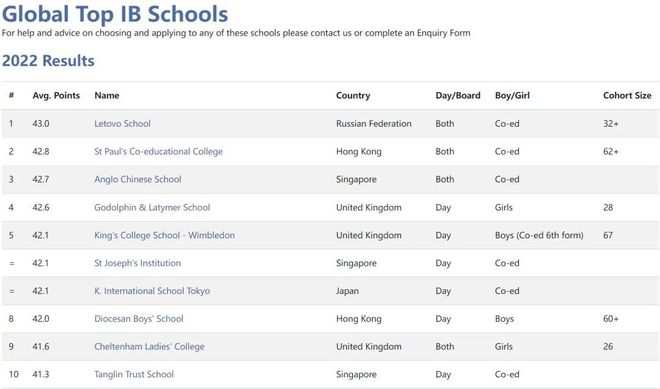Open the Letovo School link
The image size is (660, 389).
coord(122,124)
